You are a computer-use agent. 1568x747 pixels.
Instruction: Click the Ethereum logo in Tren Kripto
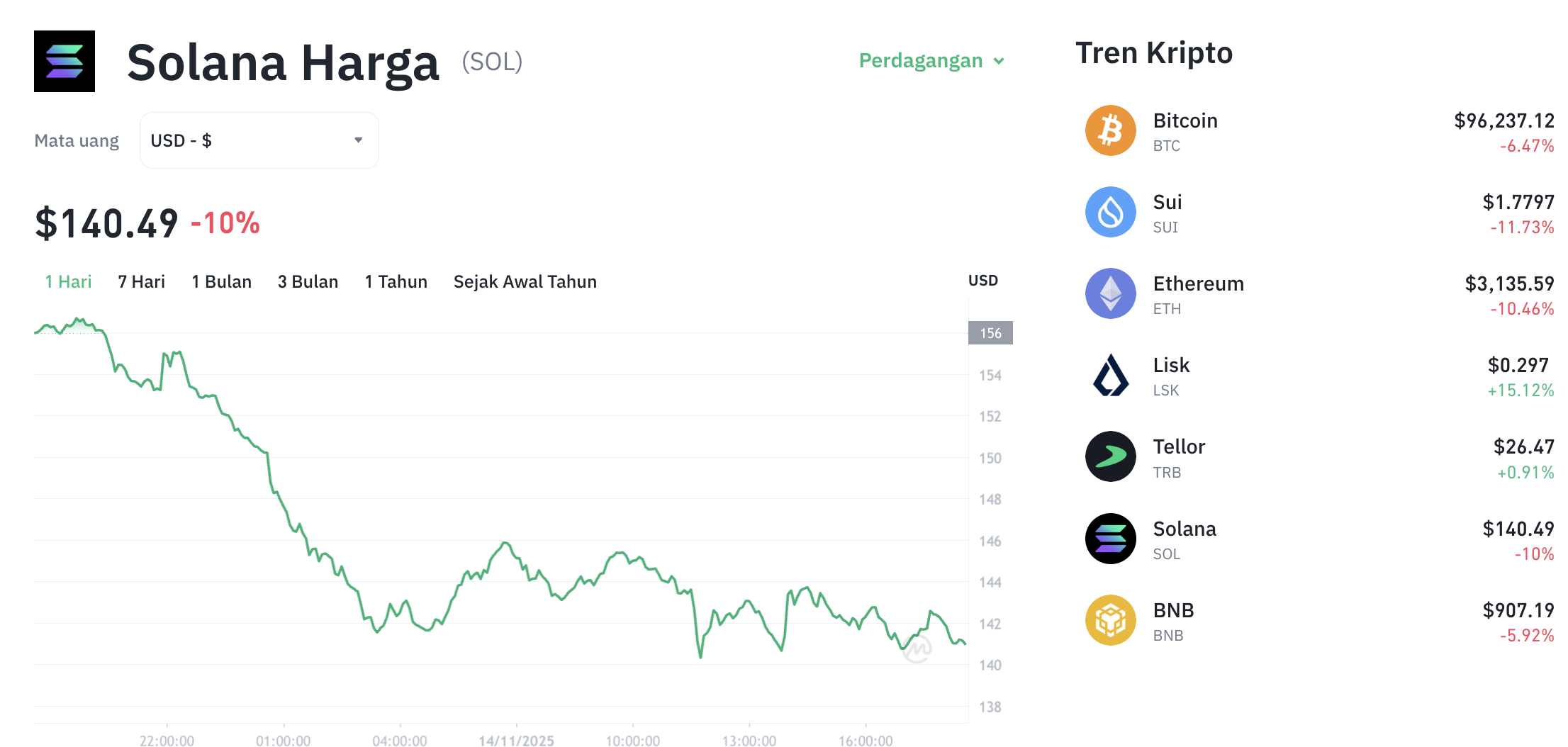pos(1110,293)
